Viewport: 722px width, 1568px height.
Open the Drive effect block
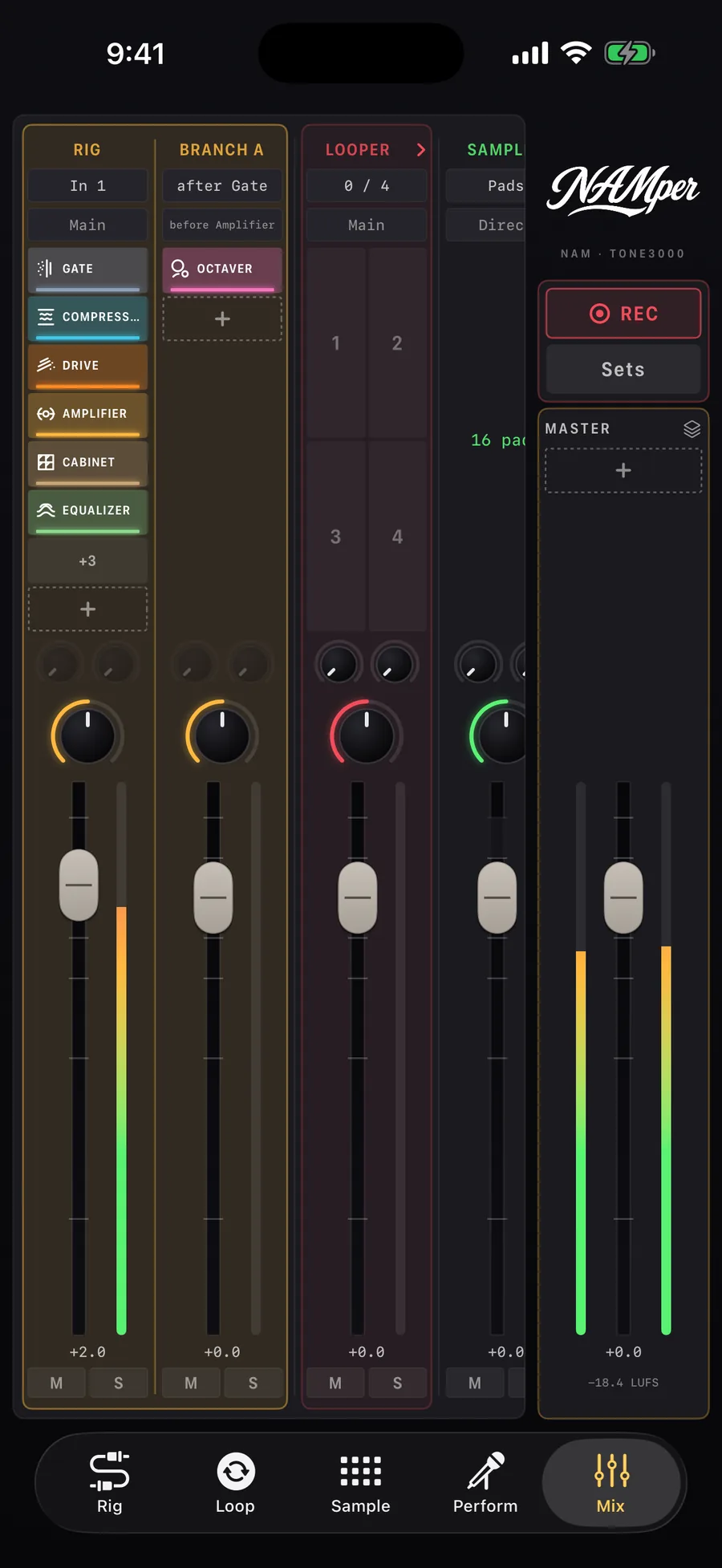point(87,366)
